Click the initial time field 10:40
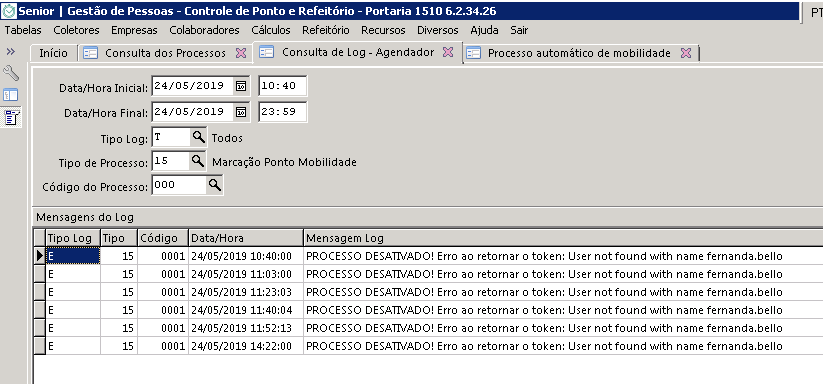This screenshot has width=823, height=384. [x=282, y=86]
